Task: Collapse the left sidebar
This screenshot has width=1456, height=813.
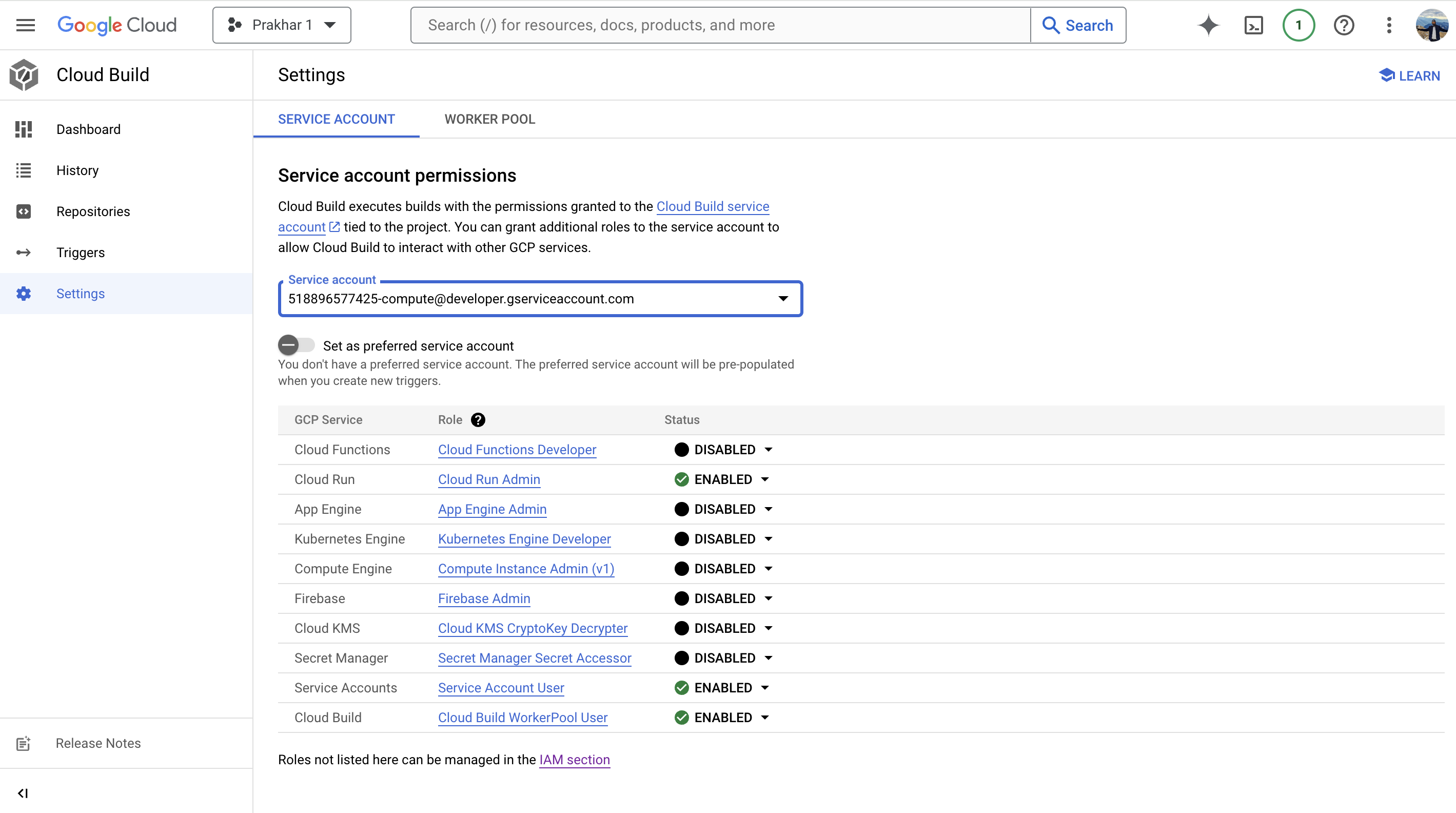Action: (23, 792)
